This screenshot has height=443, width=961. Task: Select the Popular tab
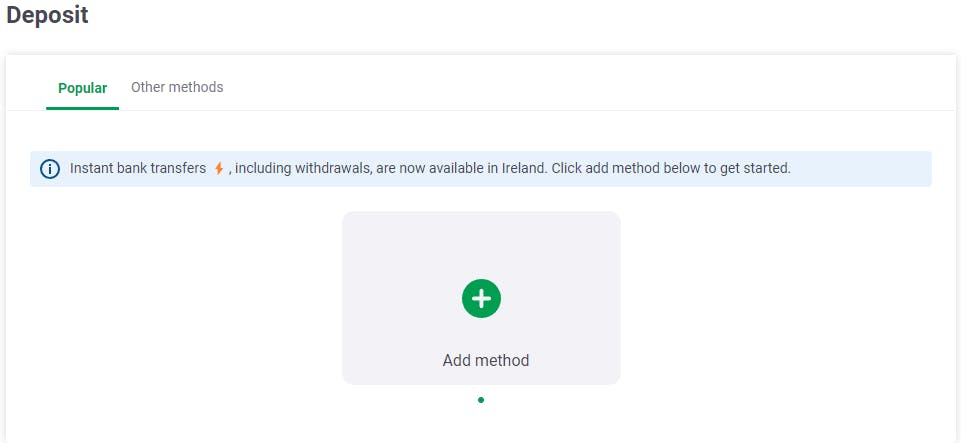[x=83, y=88]
